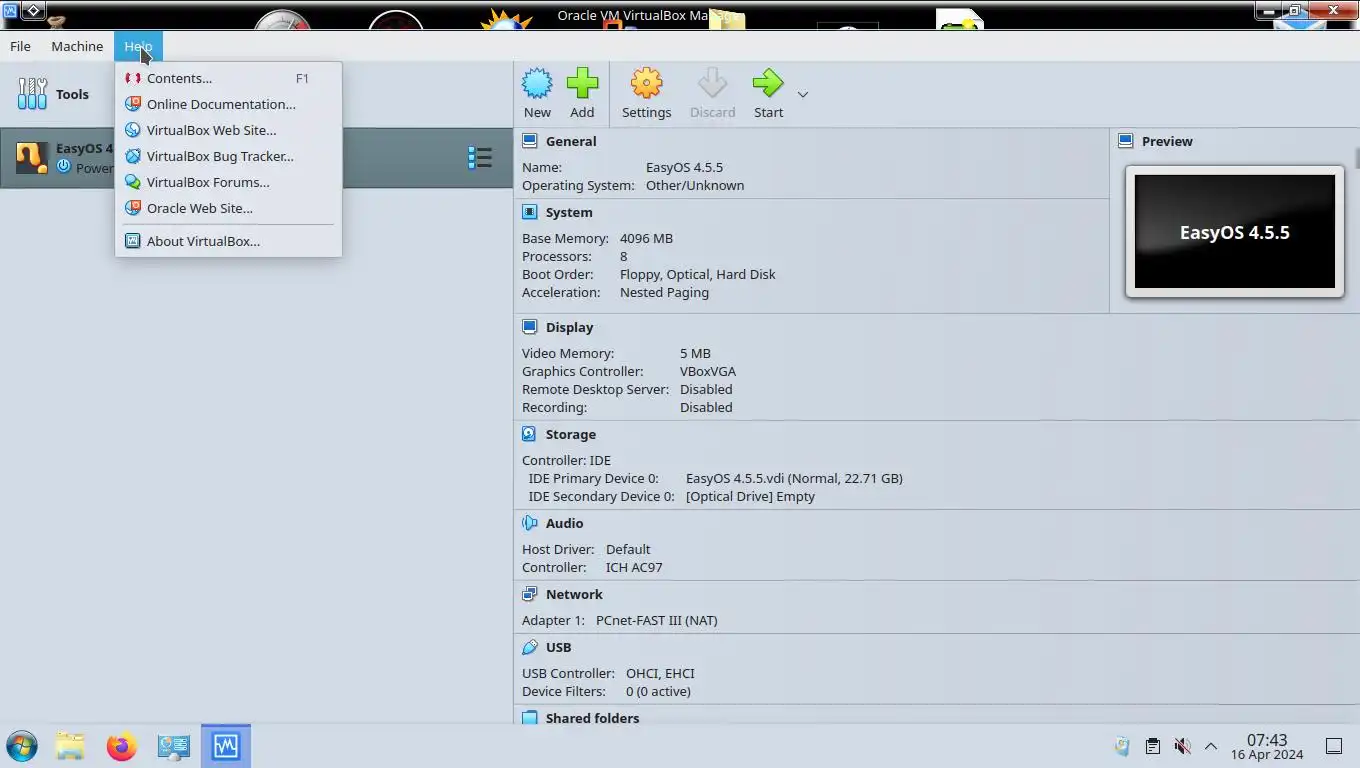Click the Network section icon

529,594
